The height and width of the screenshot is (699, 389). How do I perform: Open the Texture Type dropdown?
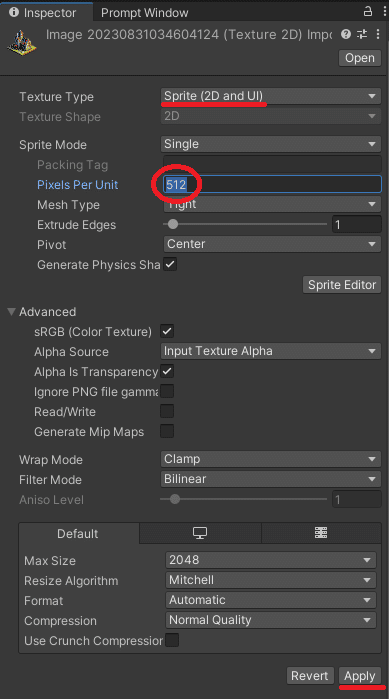[270, 96]
